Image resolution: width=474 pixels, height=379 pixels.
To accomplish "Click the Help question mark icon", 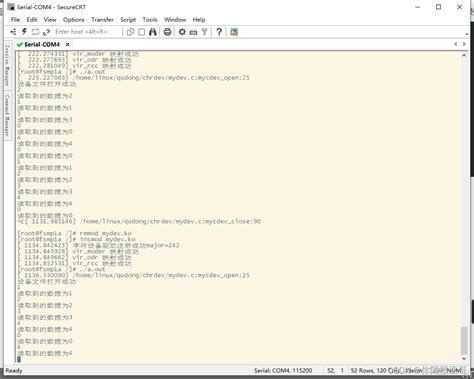I will pyautogui.click(x=219, y=32).
